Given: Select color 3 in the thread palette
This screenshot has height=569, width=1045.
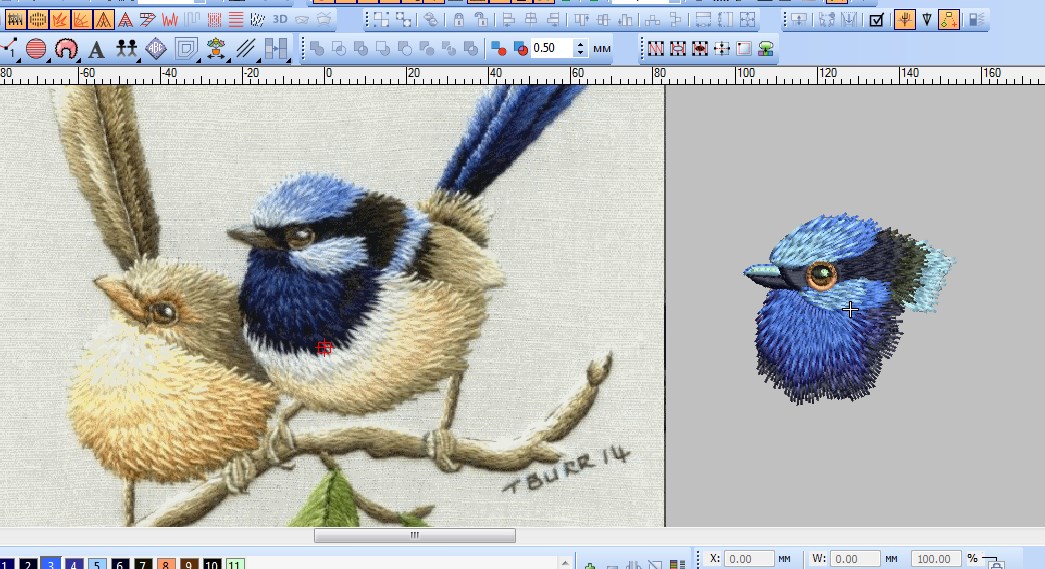Looking at the screenshot, I should pos(50,565).
